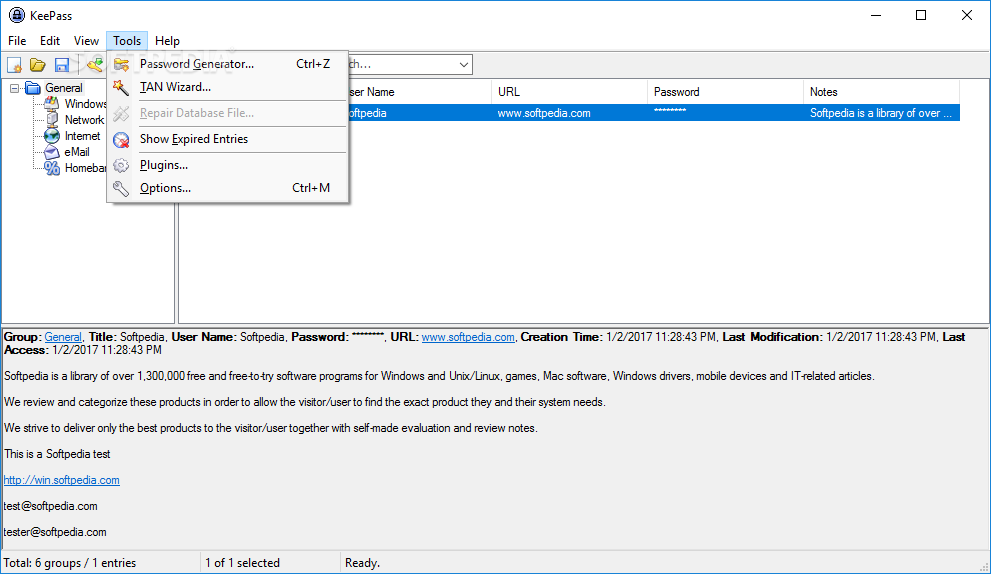The height and width of the screenshot is (574, 991).
Task: Click the www.softpedia.com URL cell
Action: click(544, 113)
